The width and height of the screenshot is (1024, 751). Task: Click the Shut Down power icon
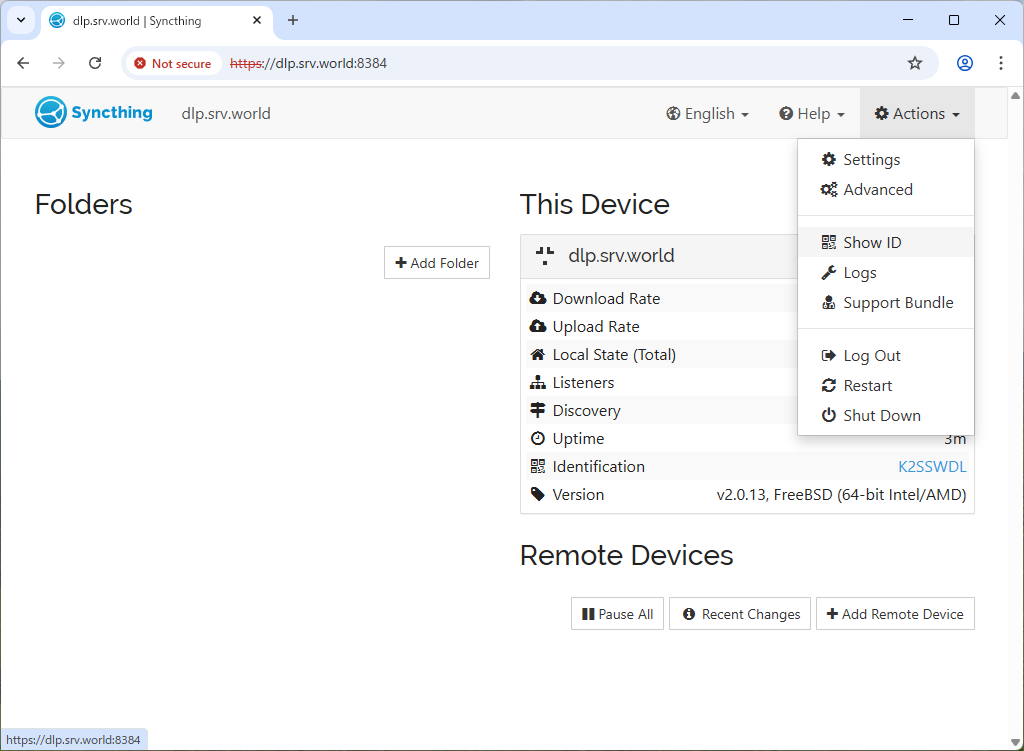click(x=828, y=416)
